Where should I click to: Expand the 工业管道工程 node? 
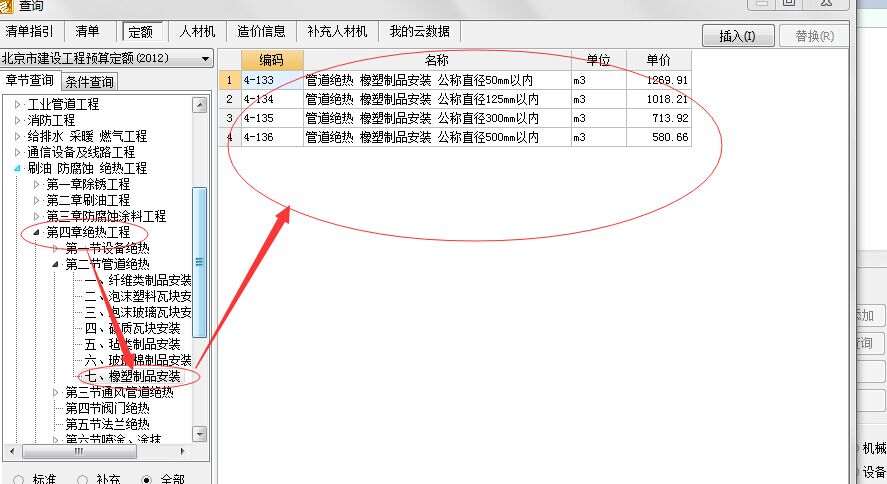point(18,105)
